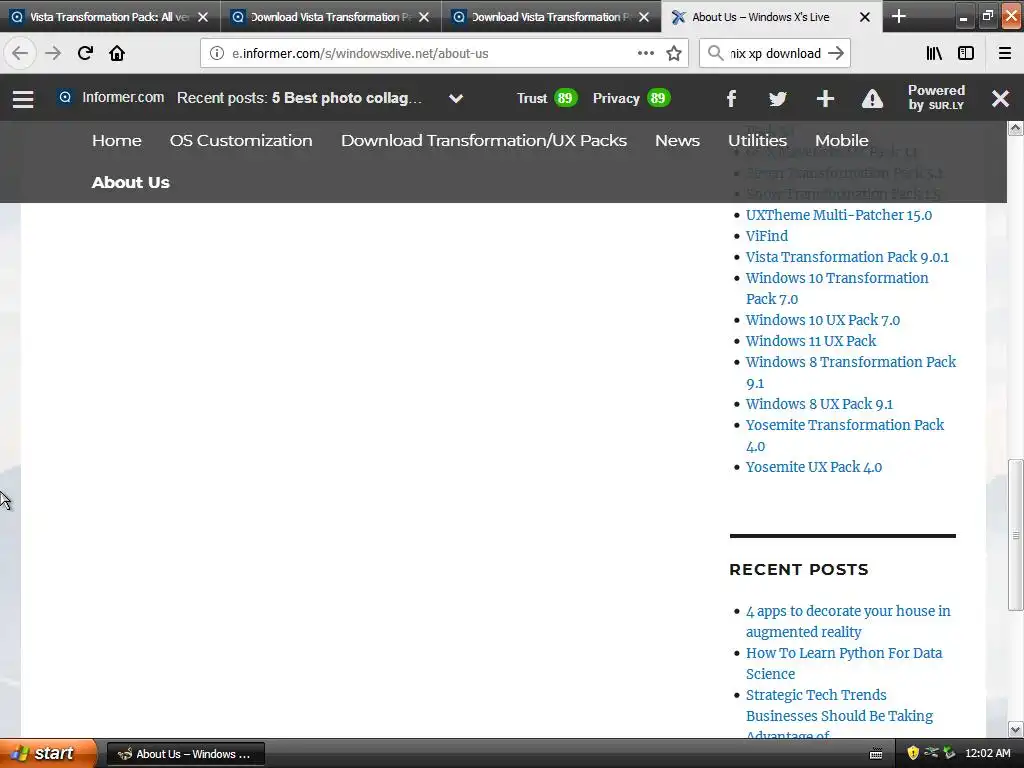Screen dimensions: 1024x768
Task: Click the search magnifier icon
Action: pyautogui.click(x=716, y=53)
